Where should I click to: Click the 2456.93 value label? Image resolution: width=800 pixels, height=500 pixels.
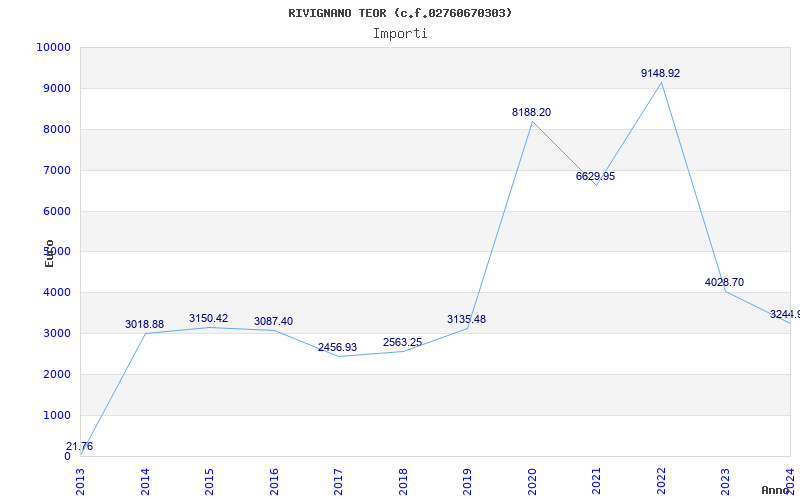coord(337,348)
